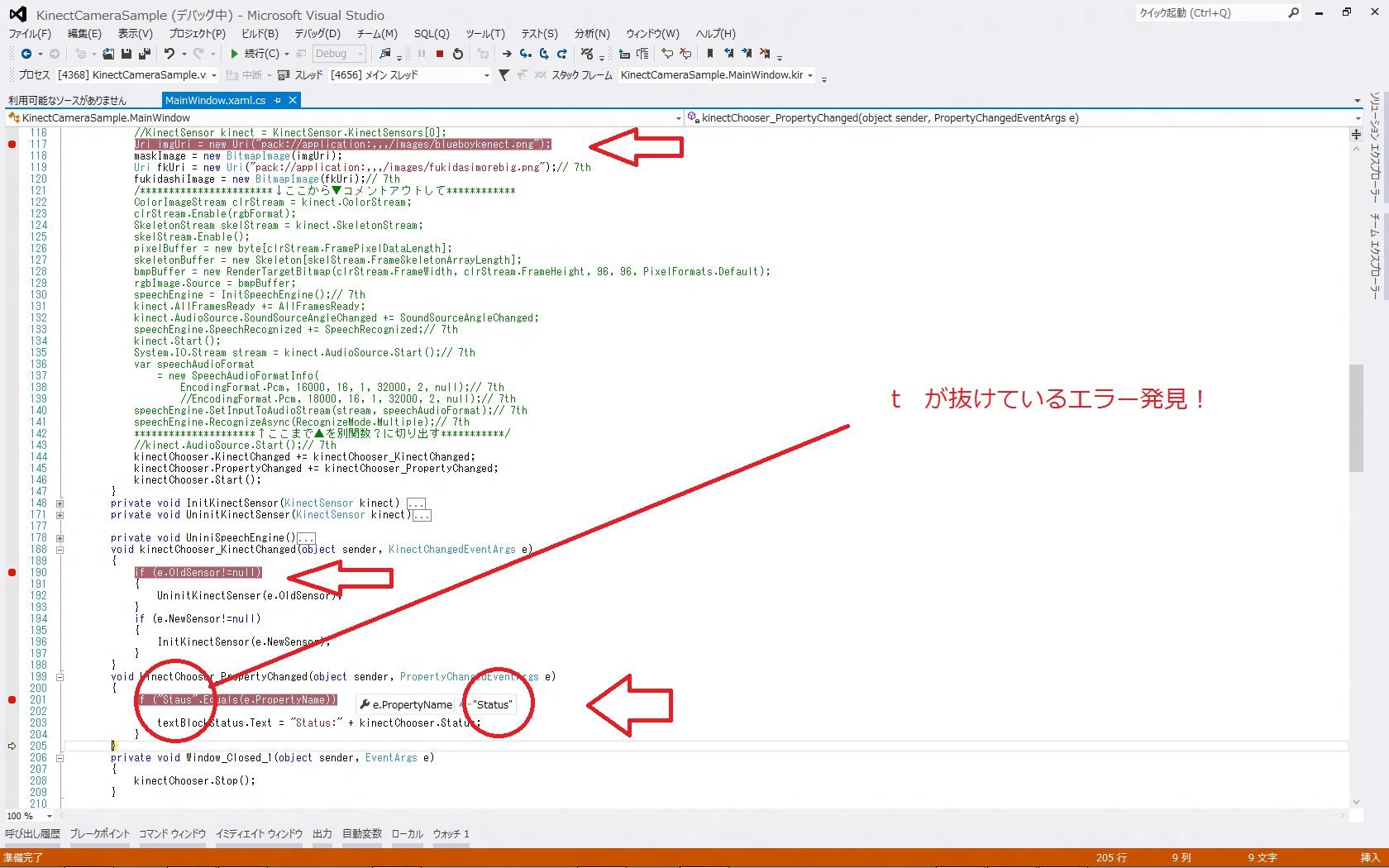This screenshot has width=1389, height=868.
Task: Expand the collapsed InitKinectSensor method plus glyph
Action: click(x=60, y=503)
